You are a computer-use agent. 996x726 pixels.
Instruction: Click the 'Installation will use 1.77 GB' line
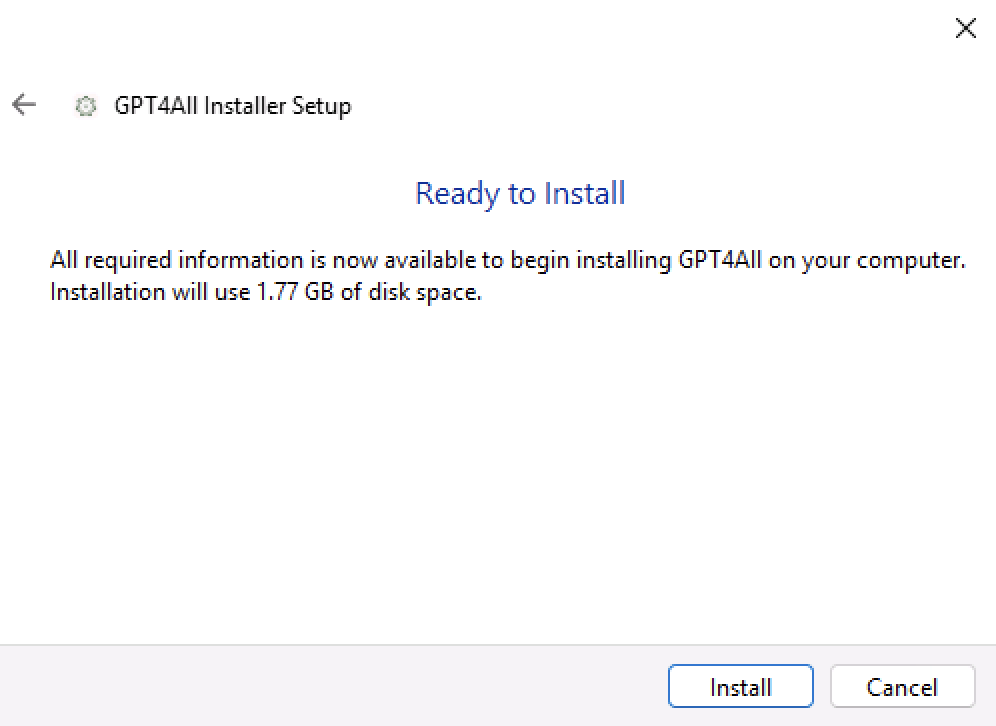tap(266, 292)
